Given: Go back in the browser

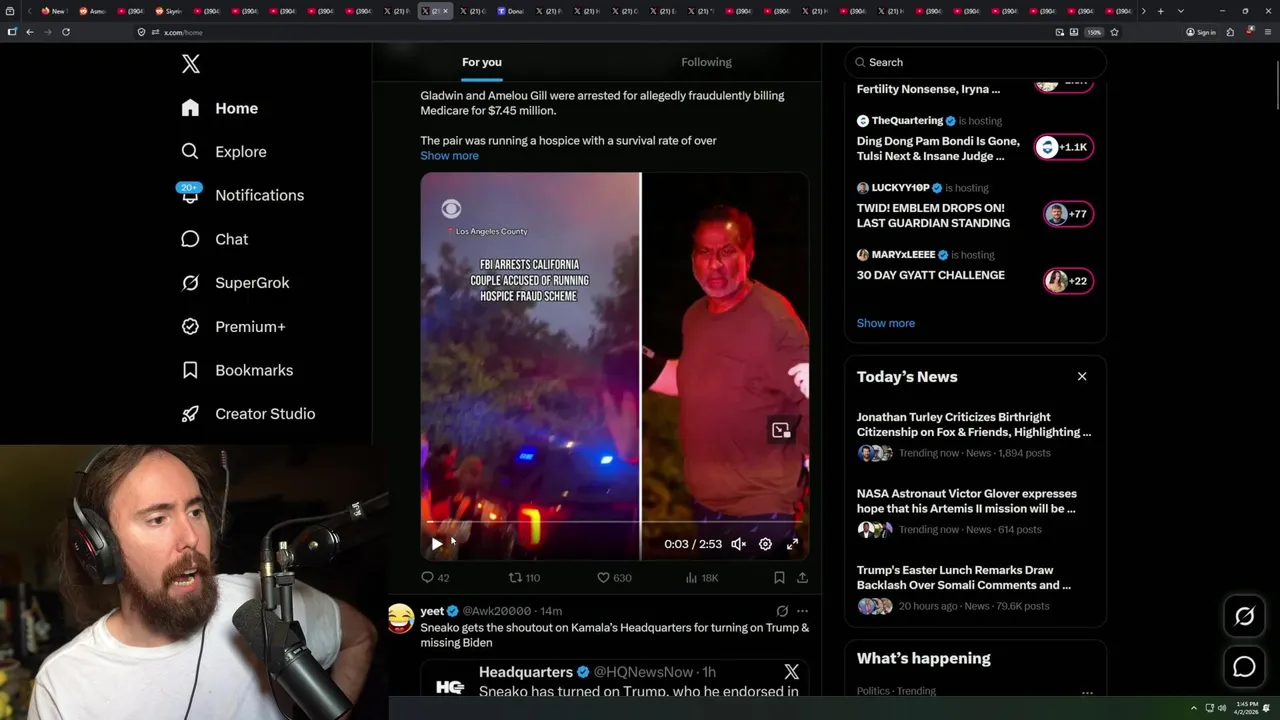Looking at the screenshot, I should tap(30, 32).
